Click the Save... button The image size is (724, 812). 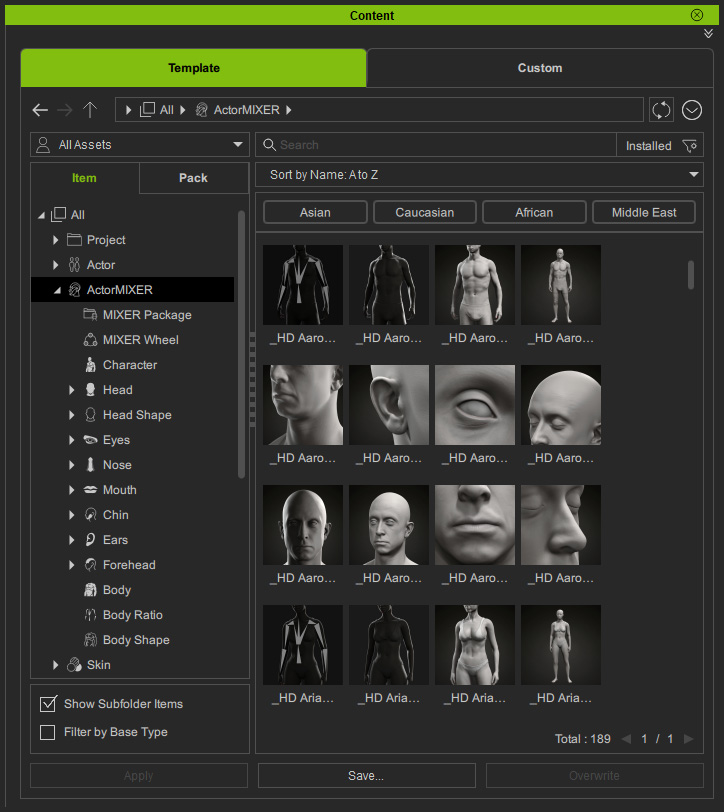[x=367, y=775]
